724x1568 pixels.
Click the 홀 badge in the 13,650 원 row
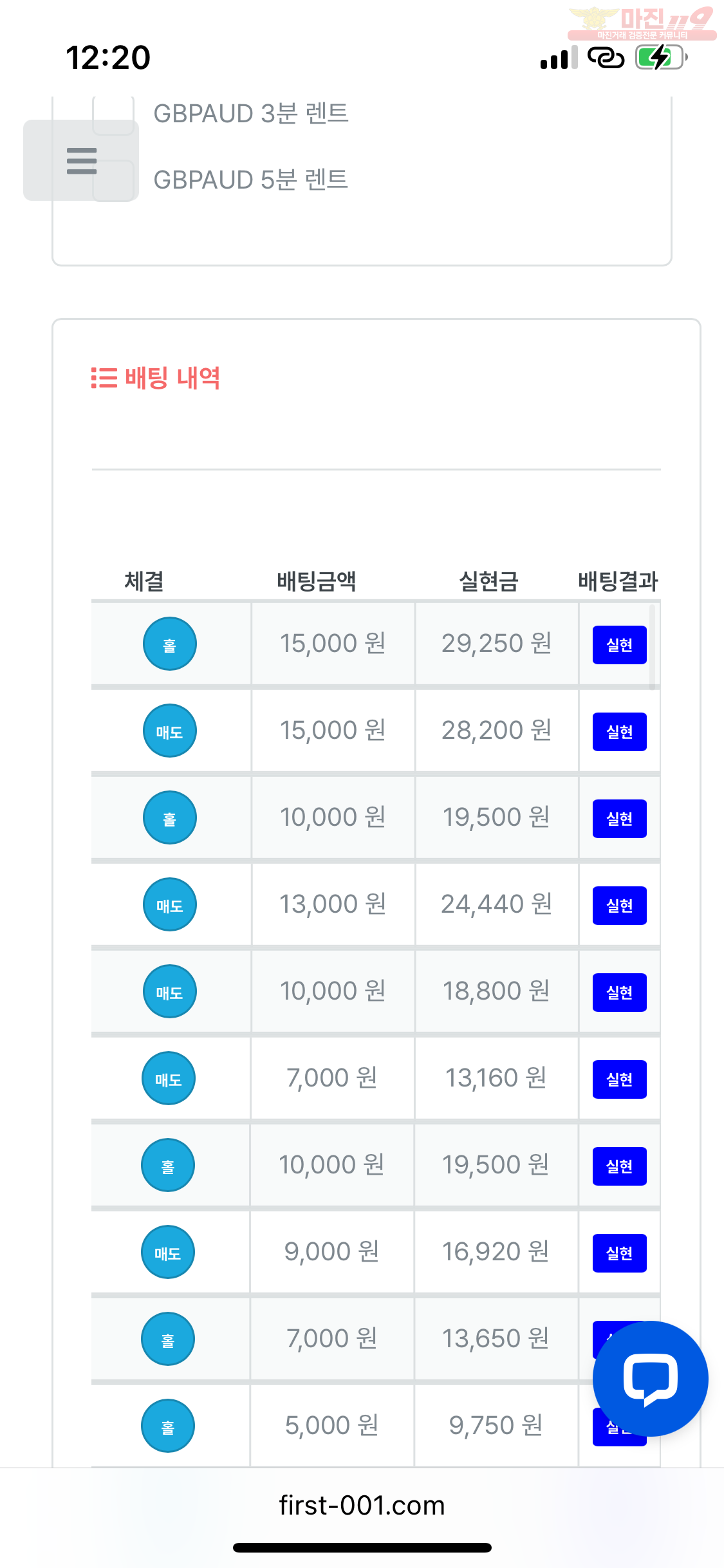coord(167,1339)
